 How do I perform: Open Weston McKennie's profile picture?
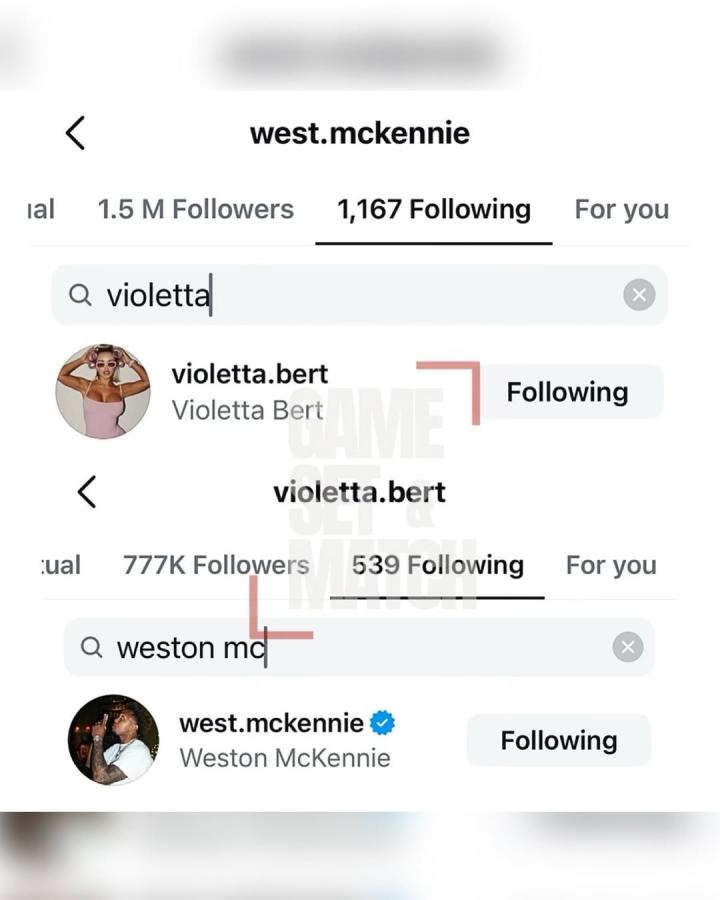pos(113,740)
